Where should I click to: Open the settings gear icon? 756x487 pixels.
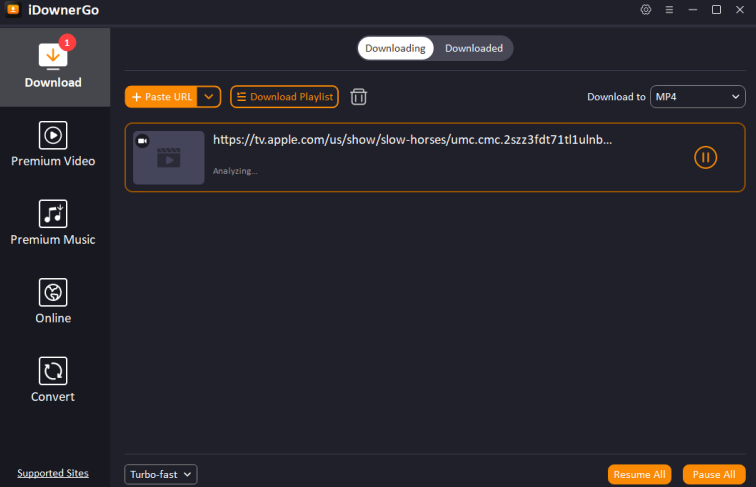click(x=645, y=10)
